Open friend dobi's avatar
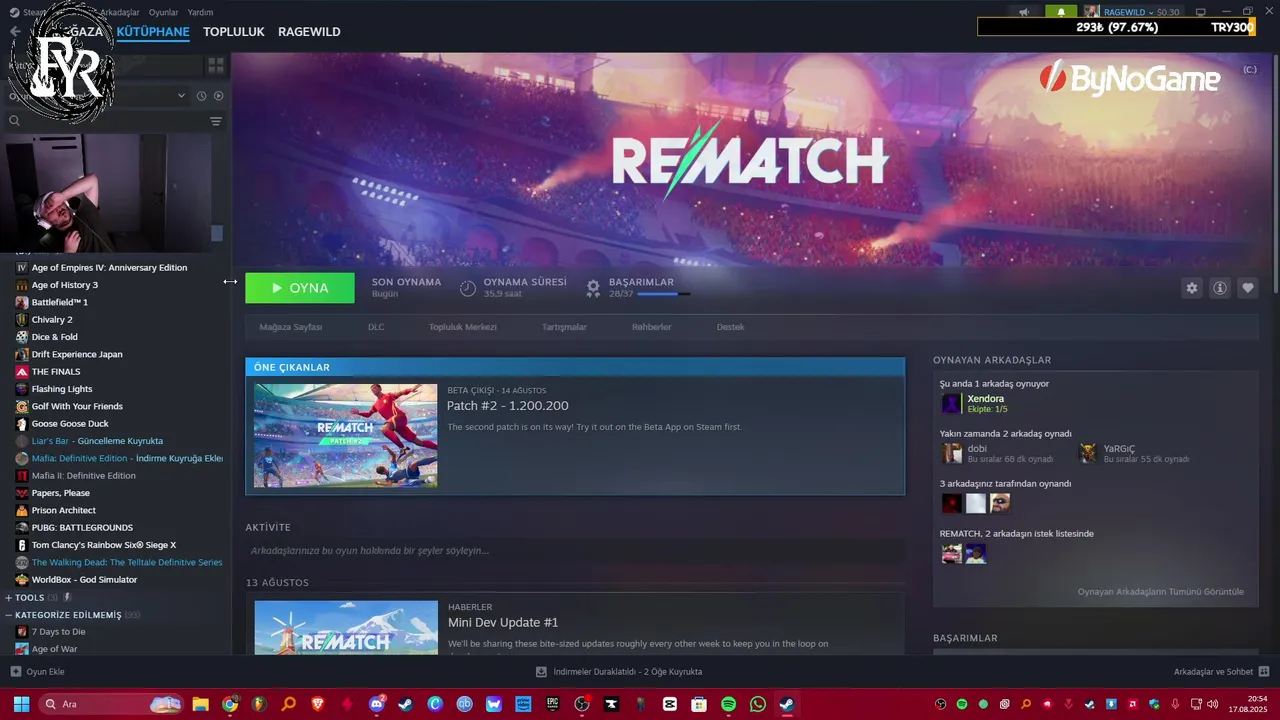The image size is (1280, 720). (x=951, y=453)
